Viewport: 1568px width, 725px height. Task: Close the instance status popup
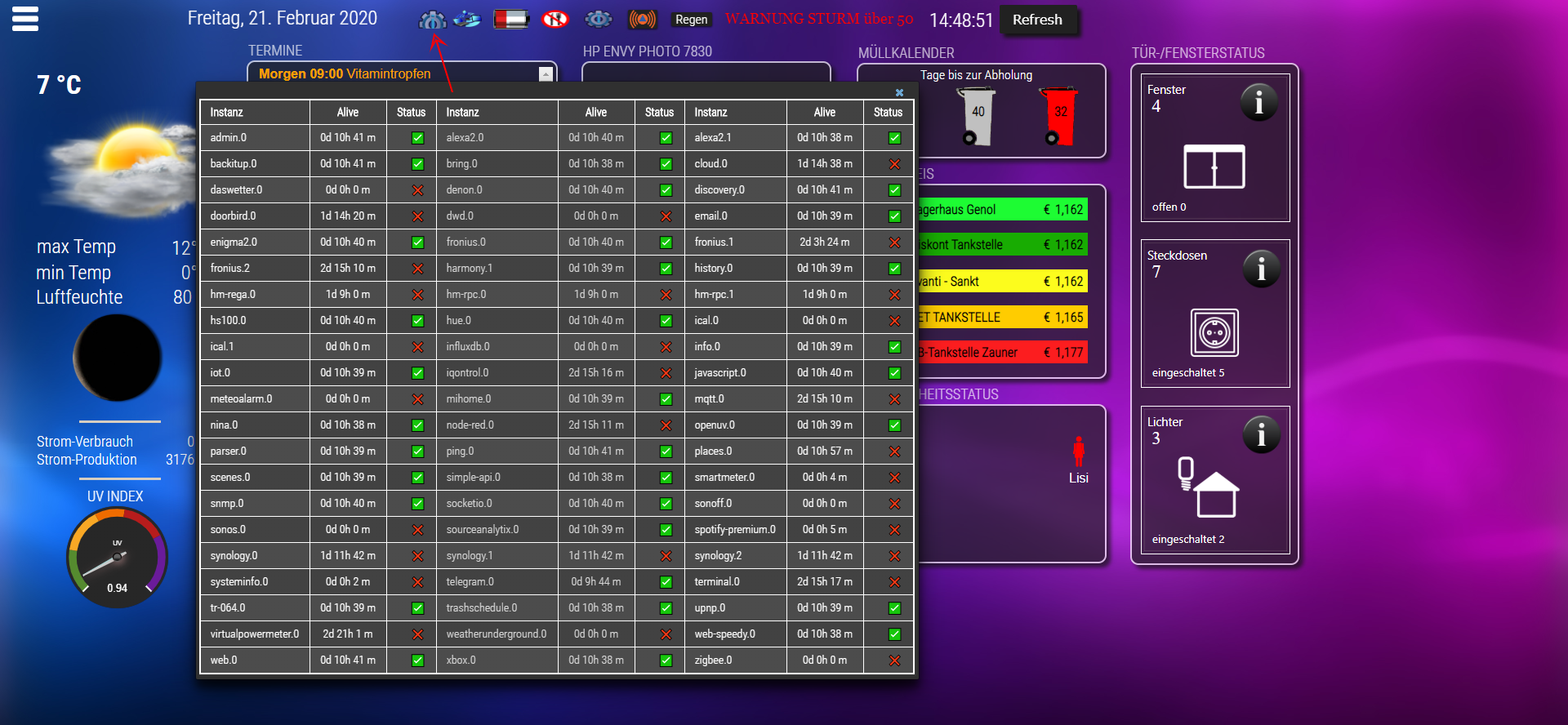click(x=899, y=93)
